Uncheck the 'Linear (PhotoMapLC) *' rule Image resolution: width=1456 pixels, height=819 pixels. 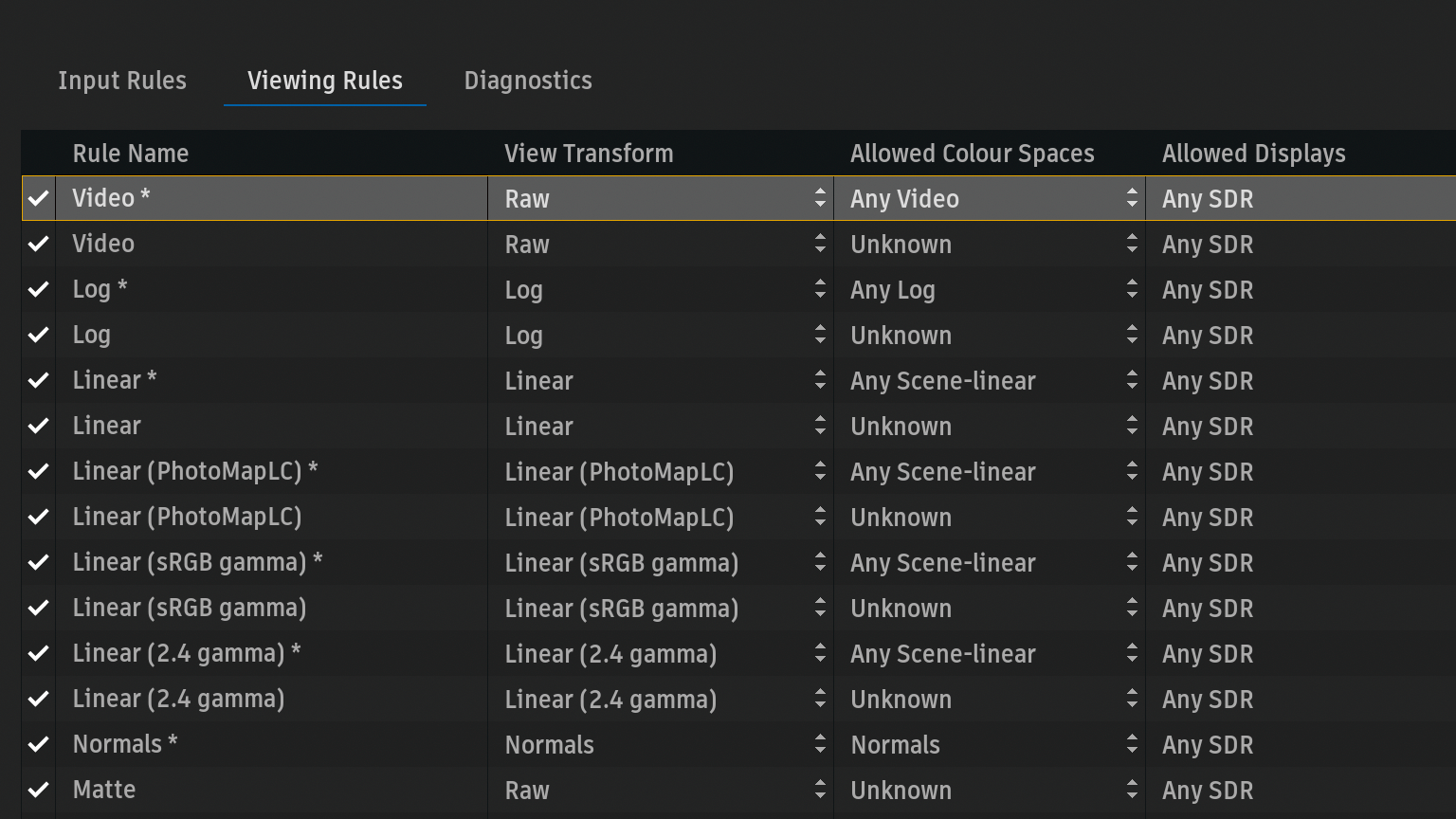[38, 472]
